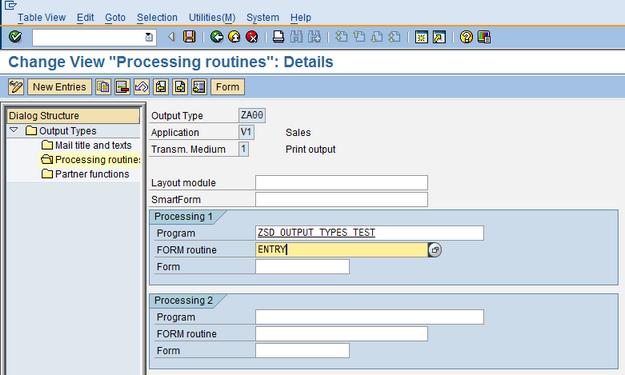
Task: Select Mail title and texts node
Action: [x=87, y=145]
